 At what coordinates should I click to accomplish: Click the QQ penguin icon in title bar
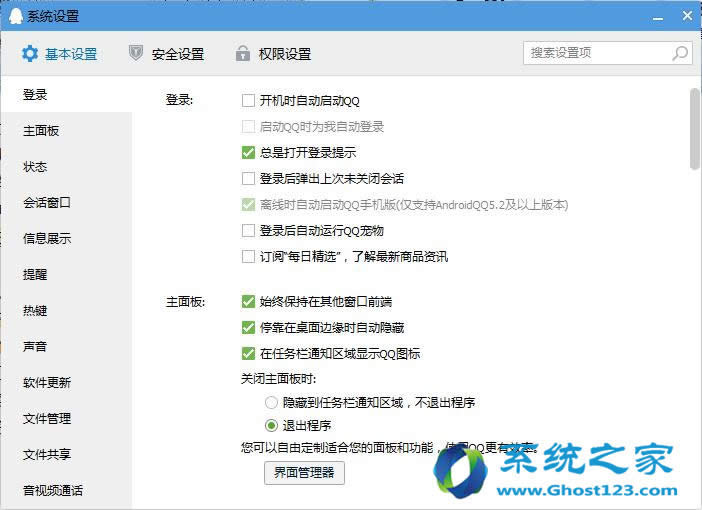point(12,16)
